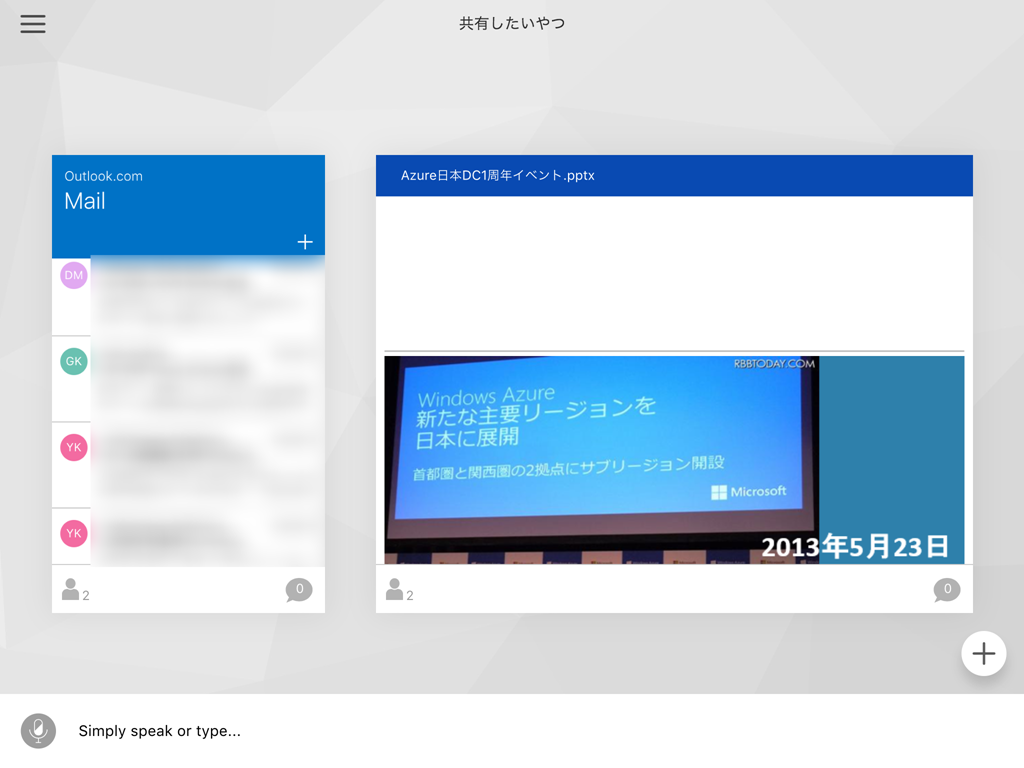Viewport: 1024px width, 768px height.
Task: Open comments bubble on Mail card
Action: pyautogui.click(x=299, y=590)
